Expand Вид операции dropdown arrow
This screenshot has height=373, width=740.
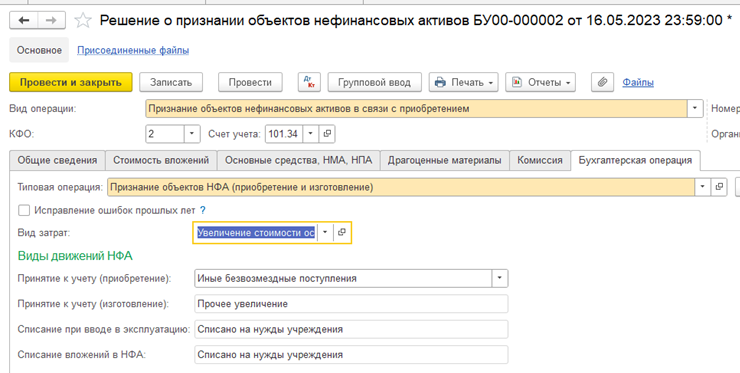(x=695, y=109)
